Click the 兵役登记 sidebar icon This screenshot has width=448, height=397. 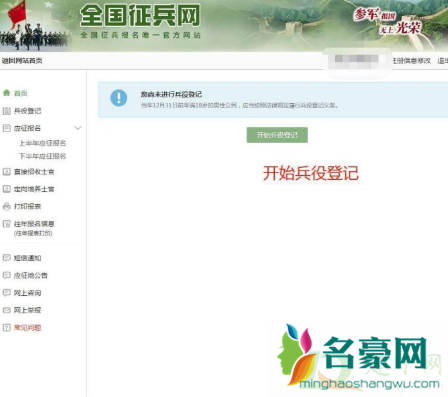pos(7,111)
